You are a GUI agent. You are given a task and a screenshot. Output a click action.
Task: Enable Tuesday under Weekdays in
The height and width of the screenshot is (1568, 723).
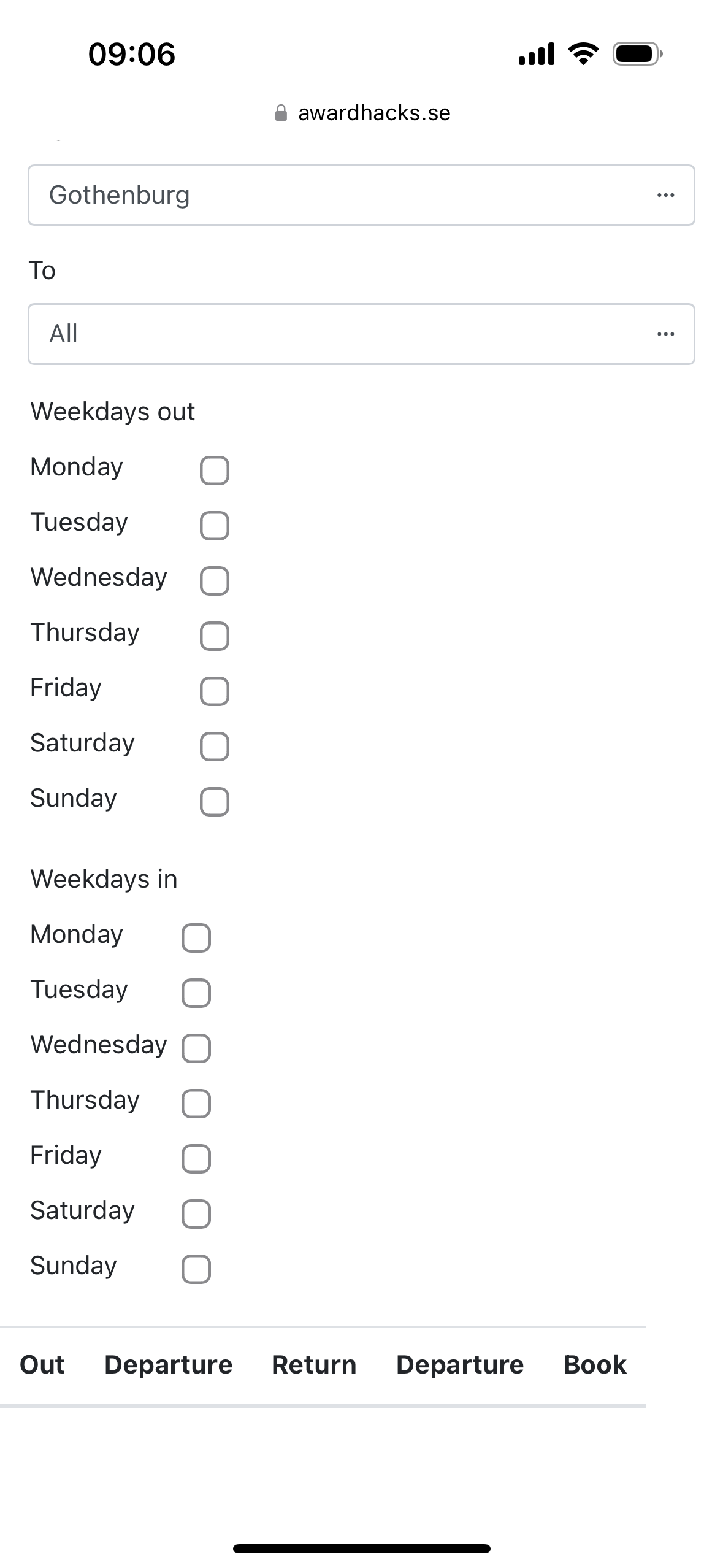[196, 993]
